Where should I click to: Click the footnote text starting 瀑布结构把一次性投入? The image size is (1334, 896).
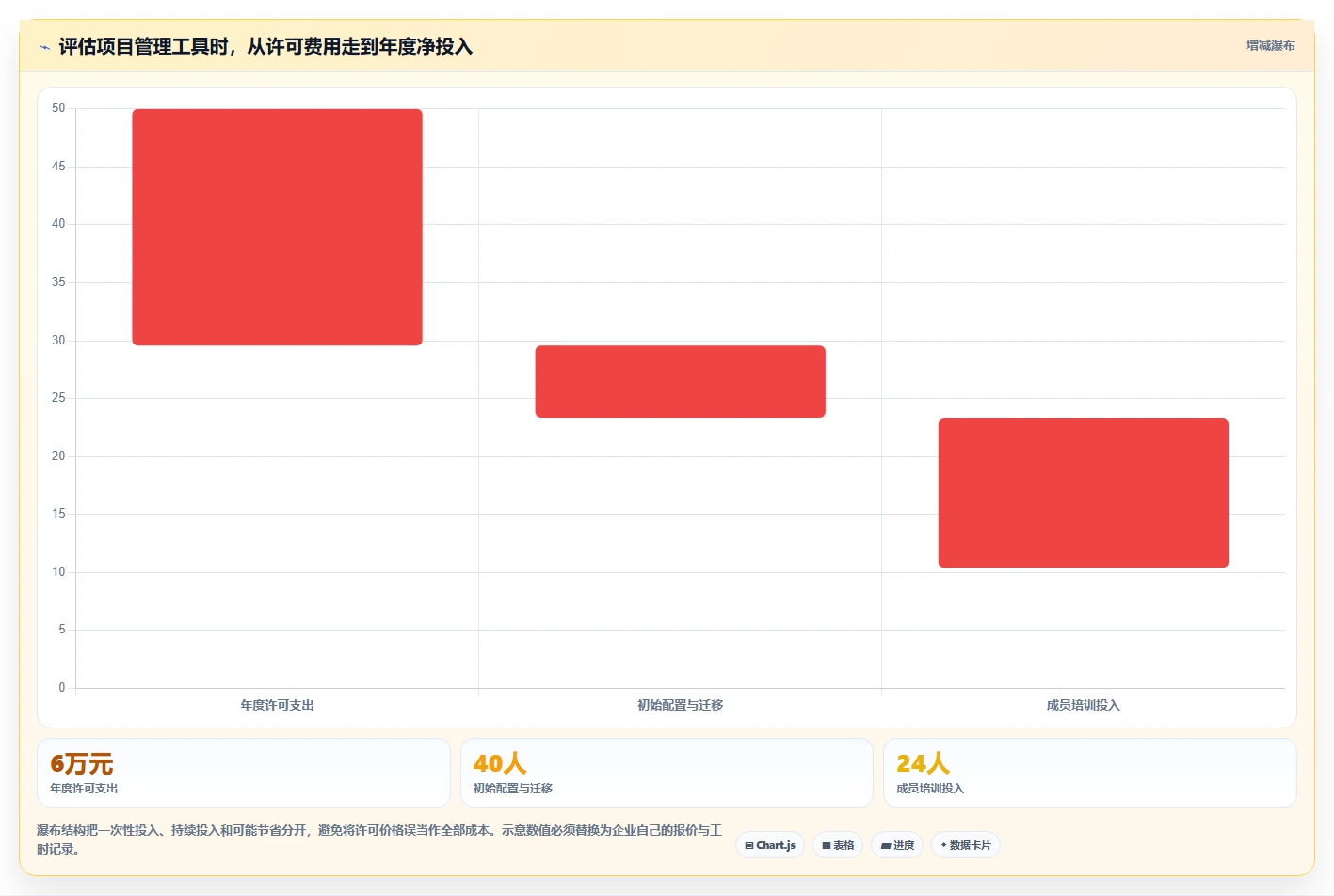[x=379, y=840]
